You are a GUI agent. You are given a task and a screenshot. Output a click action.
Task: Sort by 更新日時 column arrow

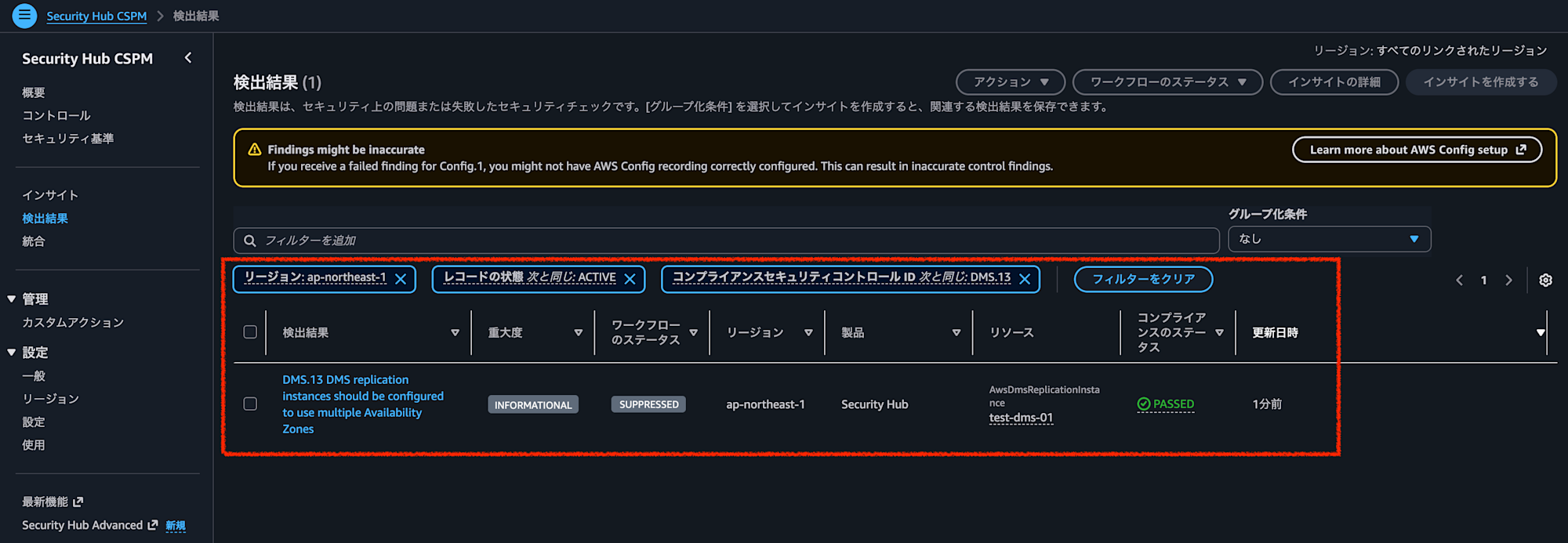tap(1540, 333)
